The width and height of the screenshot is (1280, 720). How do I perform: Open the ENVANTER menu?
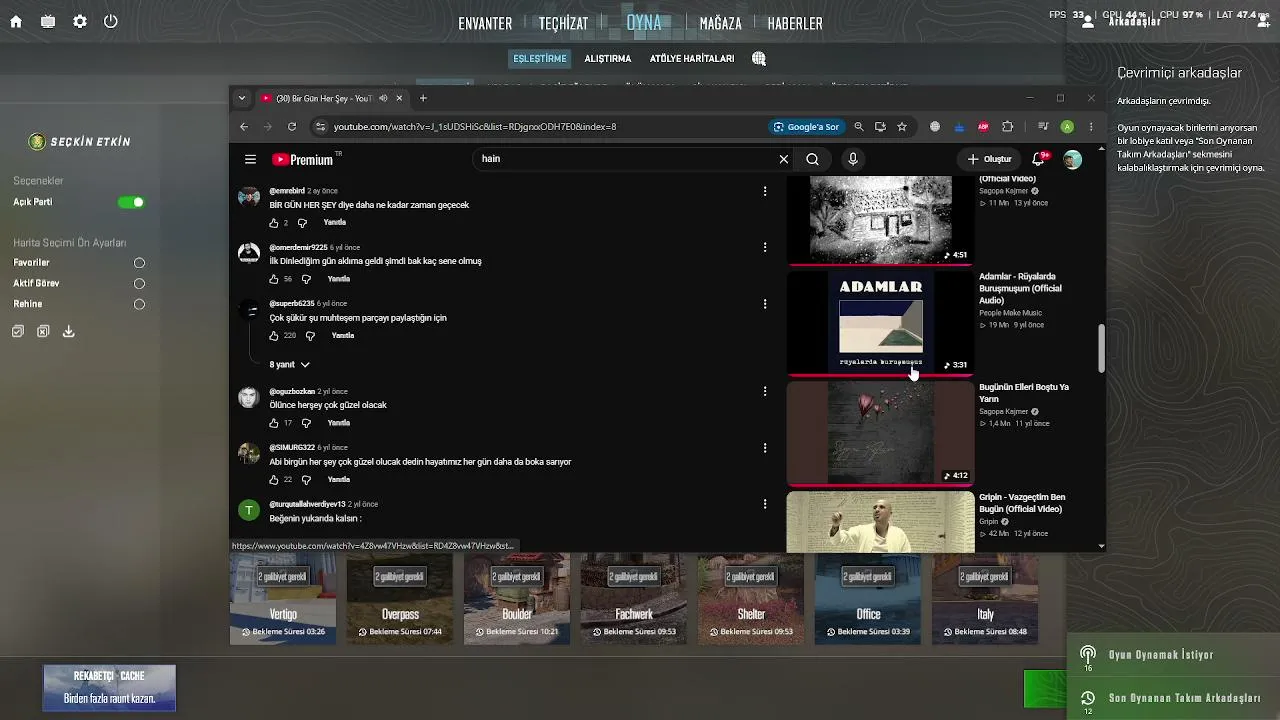pyautogui.click(x=485, y=23)
